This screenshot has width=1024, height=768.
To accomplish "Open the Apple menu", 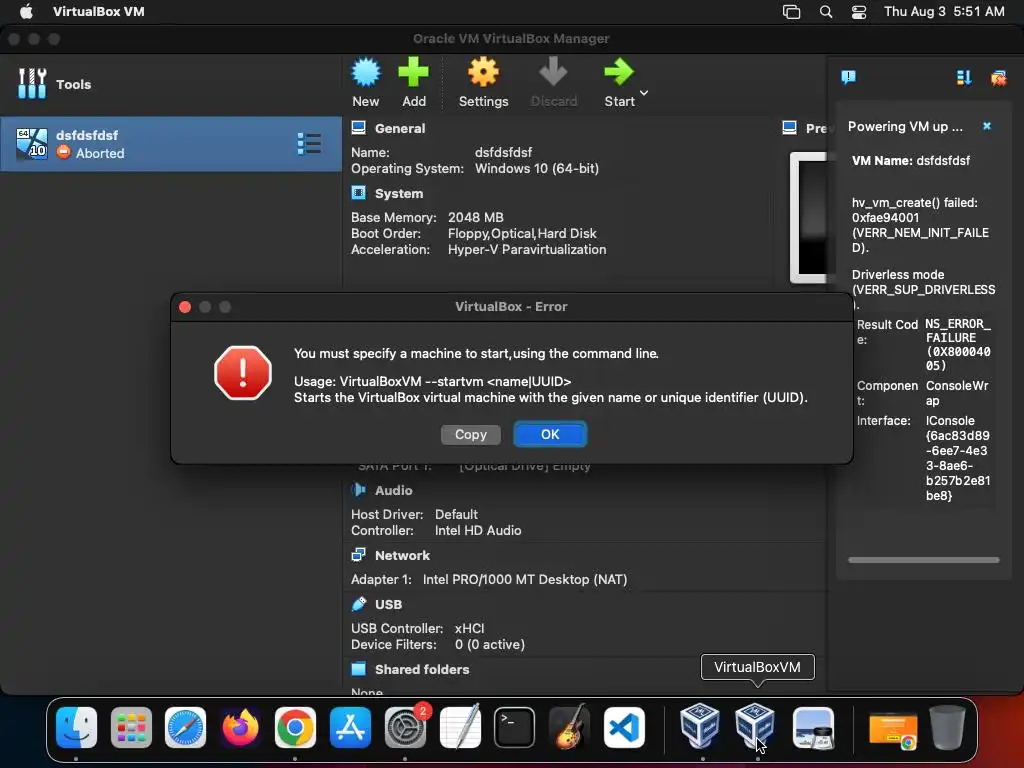I will click(x=25, y=12).
